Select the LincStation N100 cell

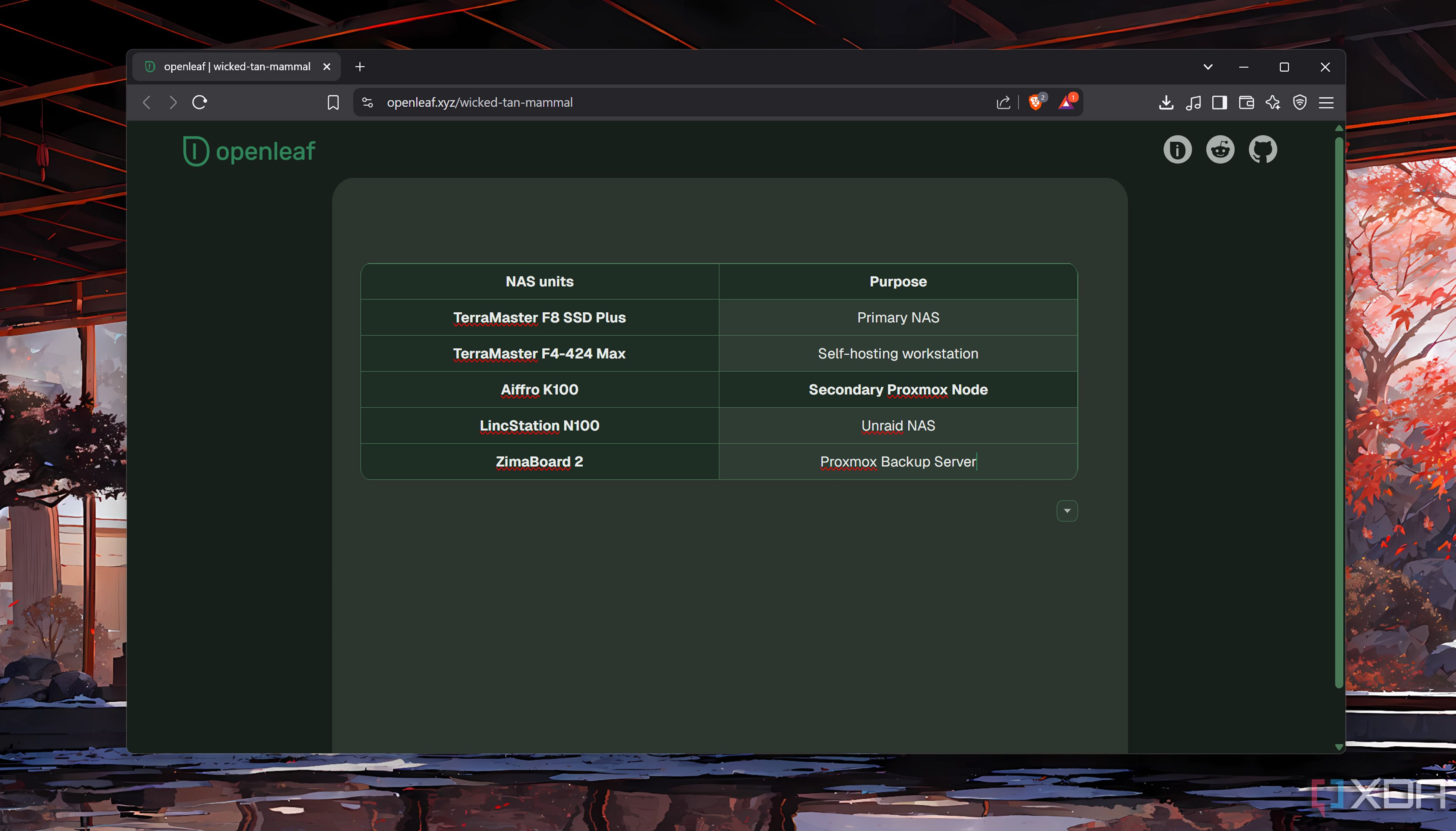540,425
